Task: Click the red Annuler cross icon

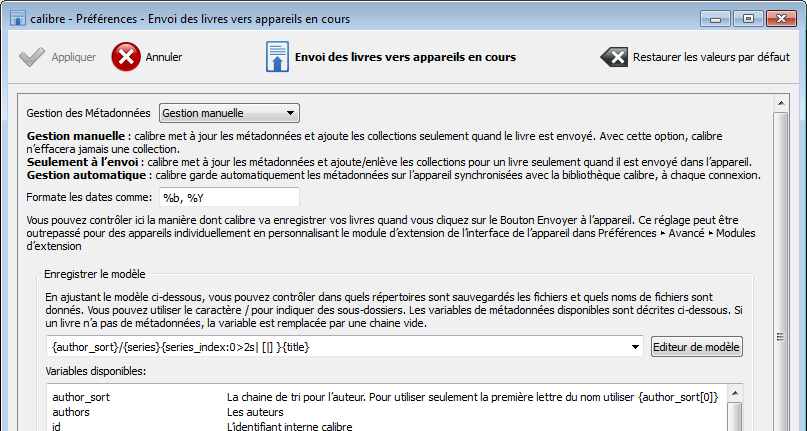Action: coord(126,57)
